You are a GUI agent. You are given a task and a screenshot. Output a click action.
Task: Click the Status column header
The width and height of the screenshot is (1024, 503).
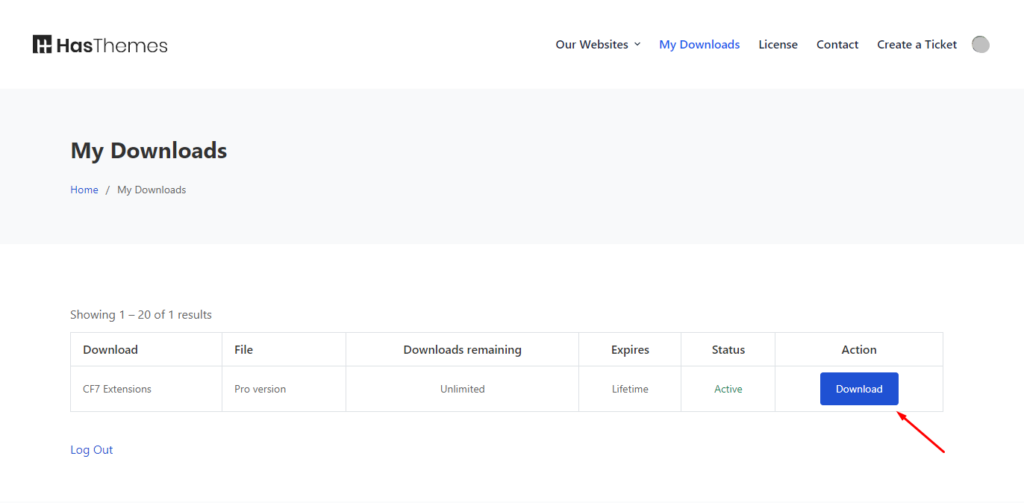tap(728, 350)
